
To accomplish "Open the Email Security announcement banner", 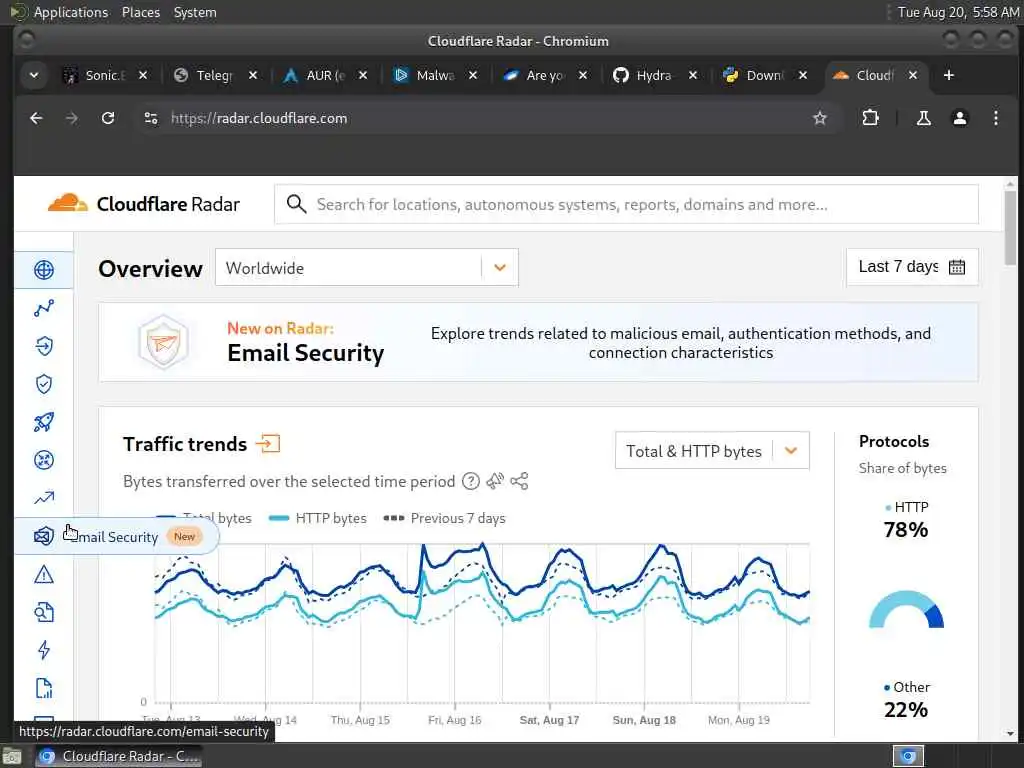I will (x=538, y=342).
